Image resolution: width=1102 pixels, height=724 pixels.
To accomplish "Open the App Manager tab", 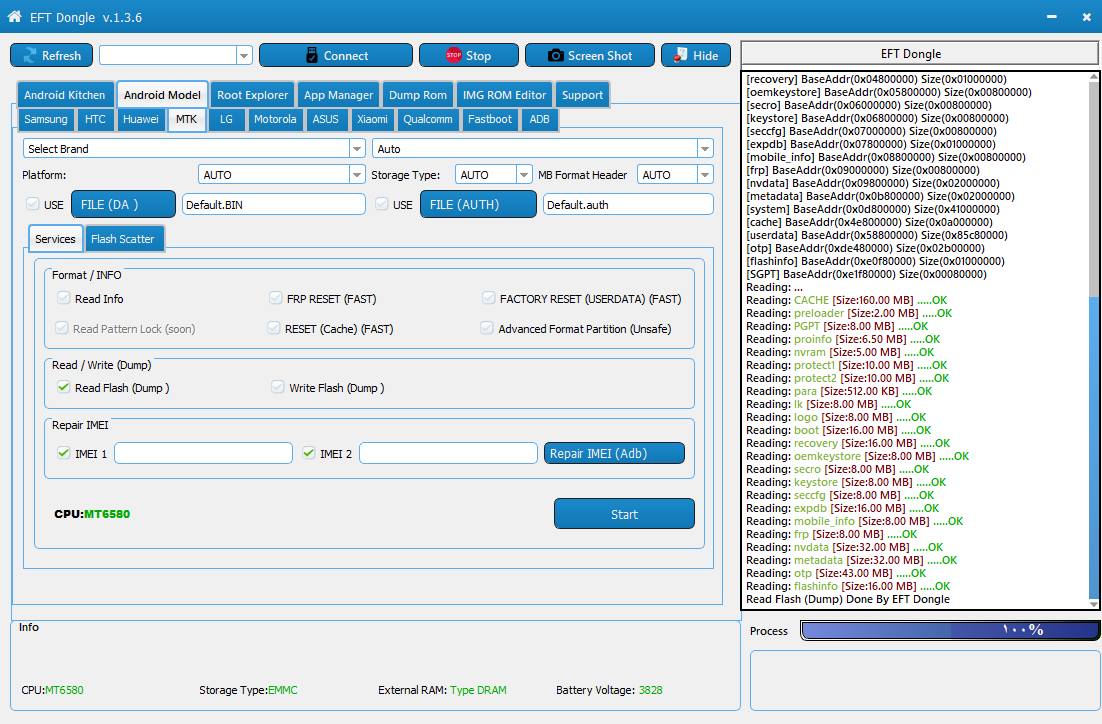I will [339, 95].
